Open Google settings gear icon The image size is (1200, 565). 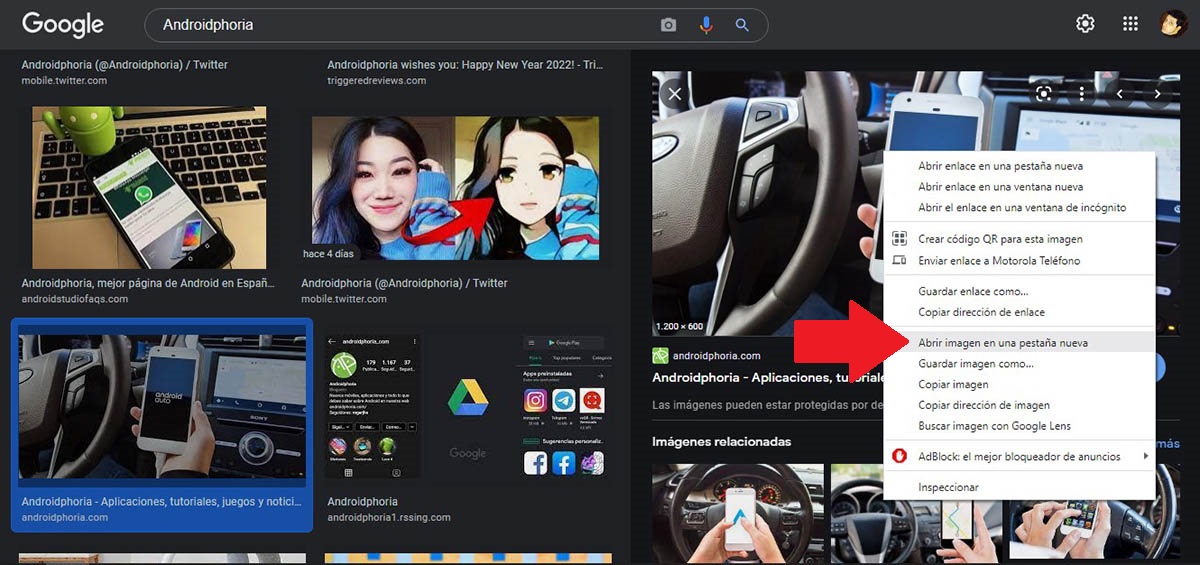click(1085, 24)
